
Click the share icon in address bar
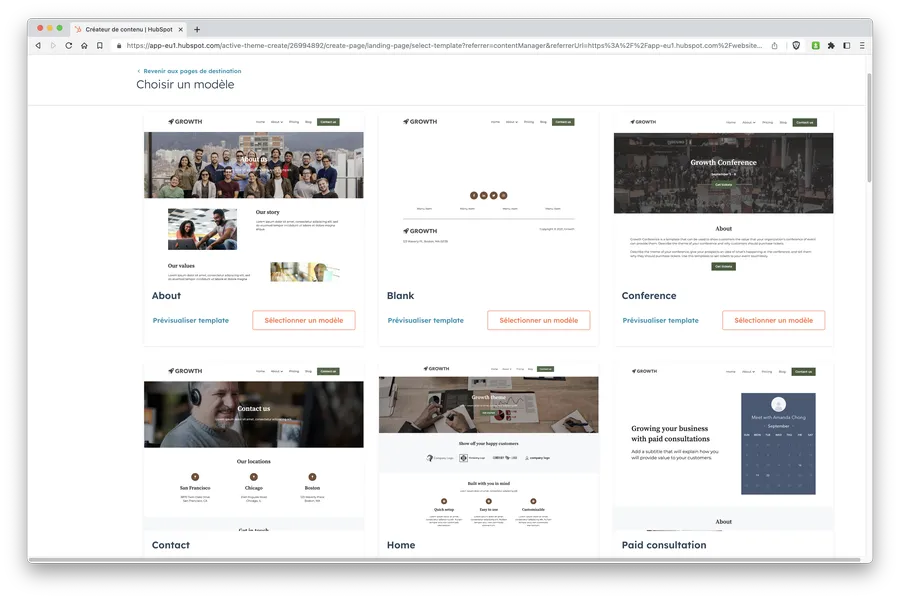tap(774, 45)
